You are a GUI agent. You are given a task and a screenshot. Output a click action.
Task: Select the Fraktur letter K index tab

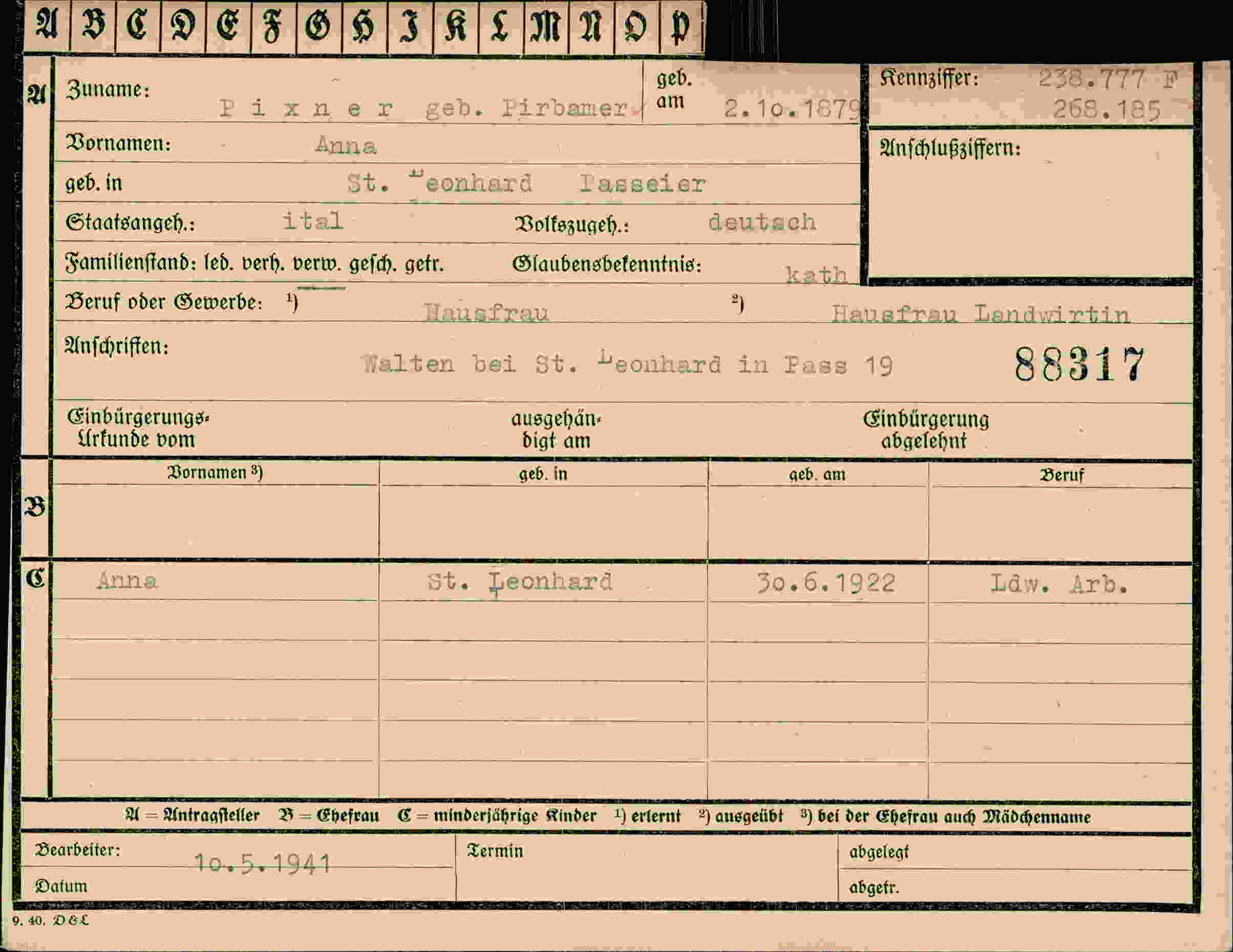tap(455, 27)
